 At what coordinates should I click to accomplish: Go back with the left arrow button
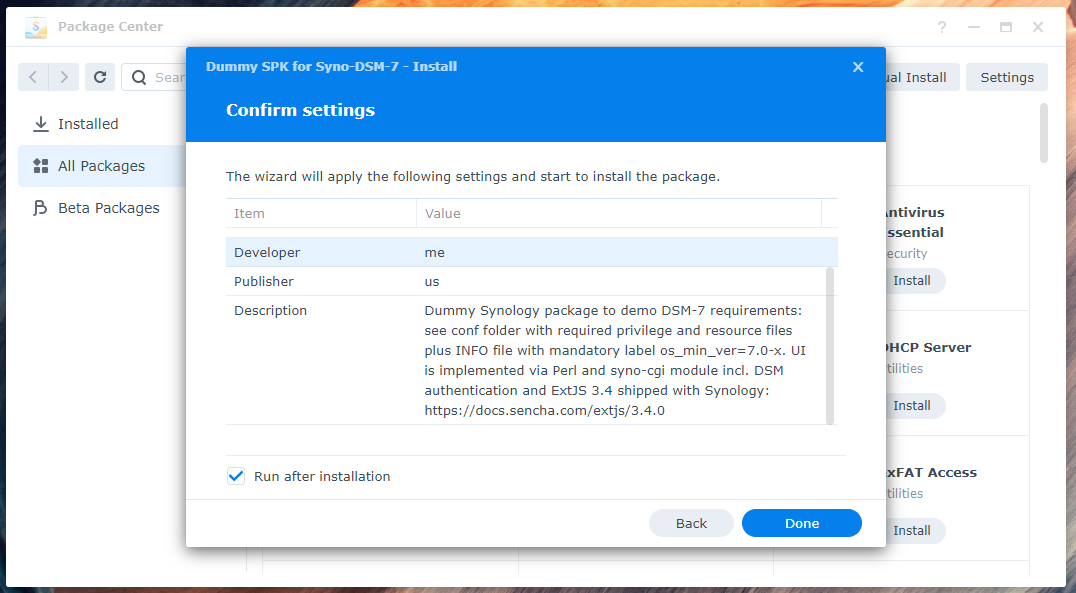pyautogui.click(x=33, y=78)
